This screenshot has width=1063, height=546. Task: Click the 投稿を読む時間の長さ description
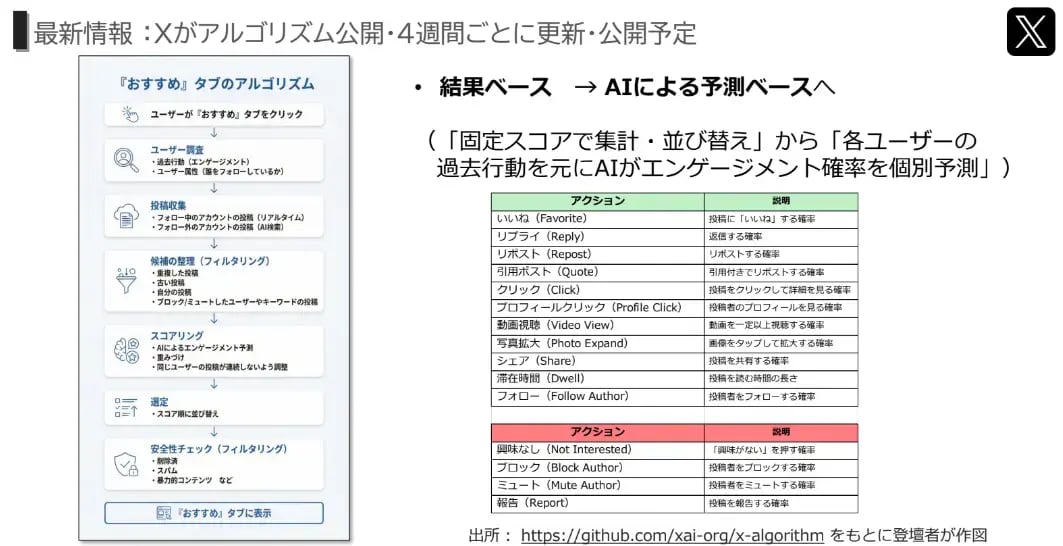pyautogui.click(x=781, y=378)
